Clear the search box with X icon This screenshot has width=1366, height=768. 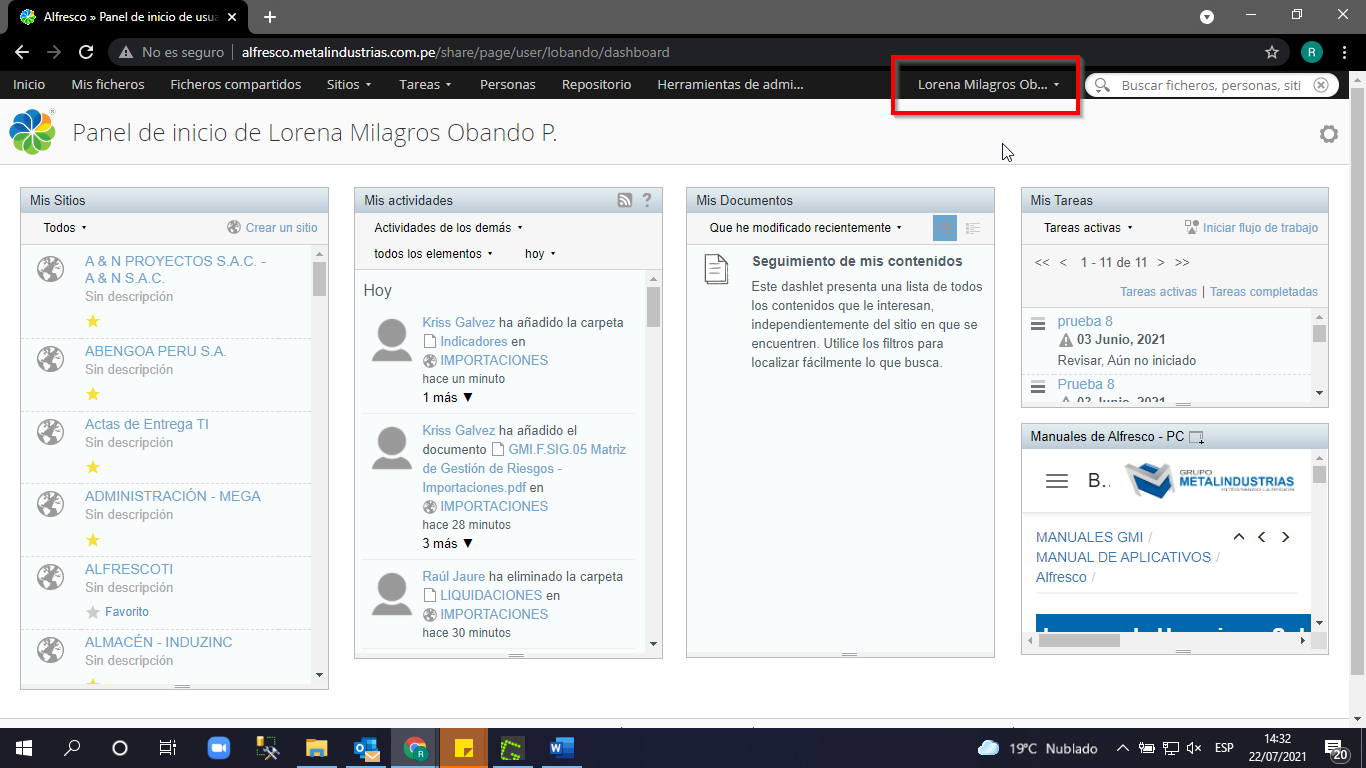click(x=1320, y=85)
